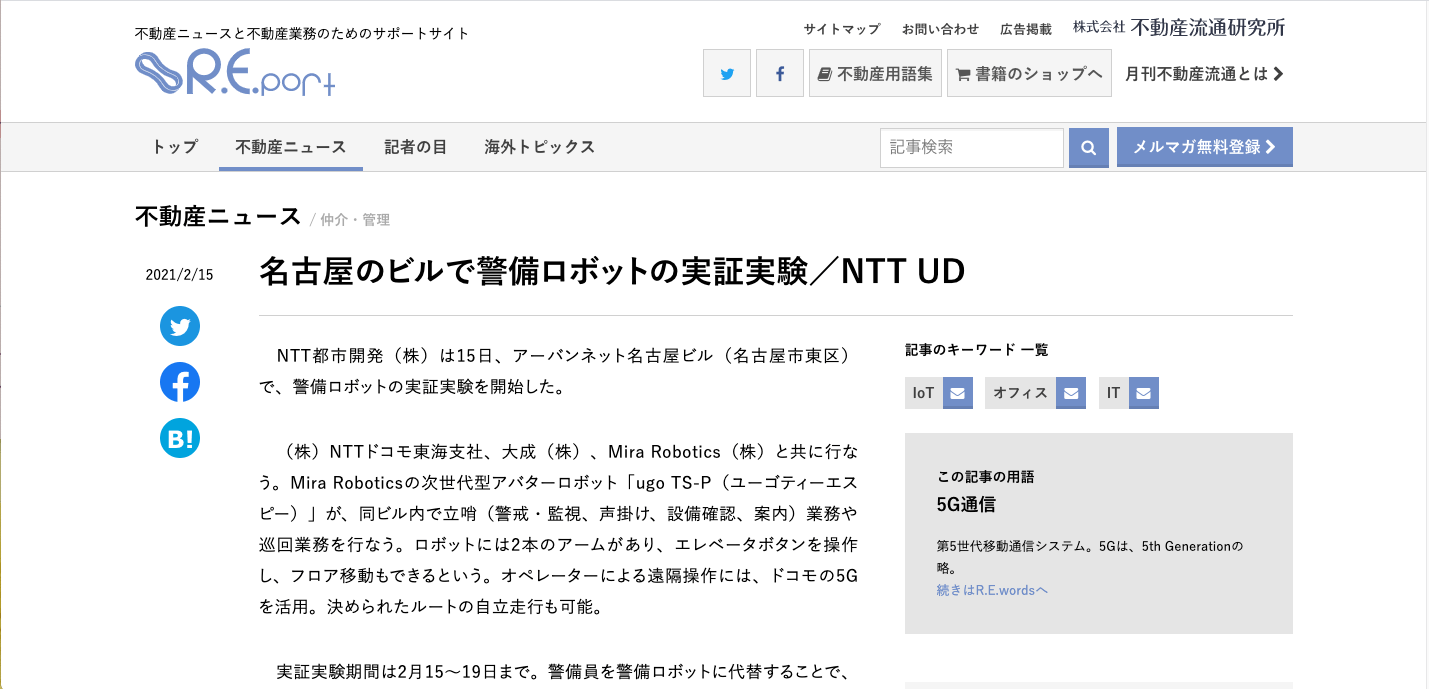Expand 月刊不動産流通とは chevron link

point(1204,73)
